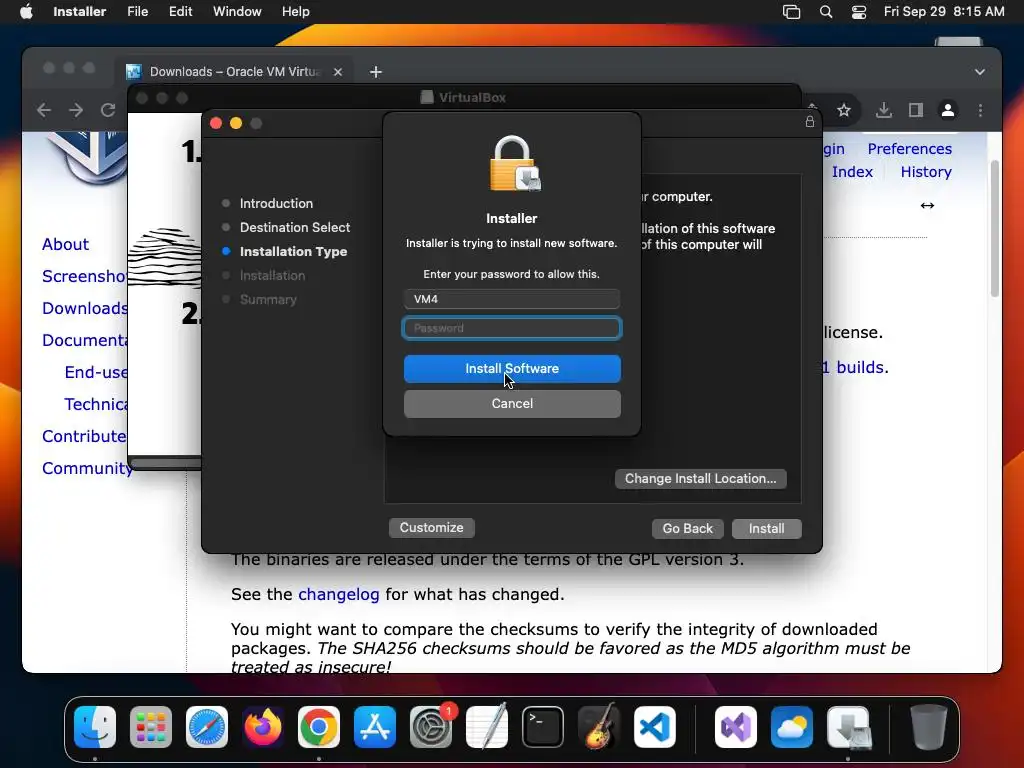Click Change Install Location button
Viewport: 1024px width, 768px height.
point(701,479)
